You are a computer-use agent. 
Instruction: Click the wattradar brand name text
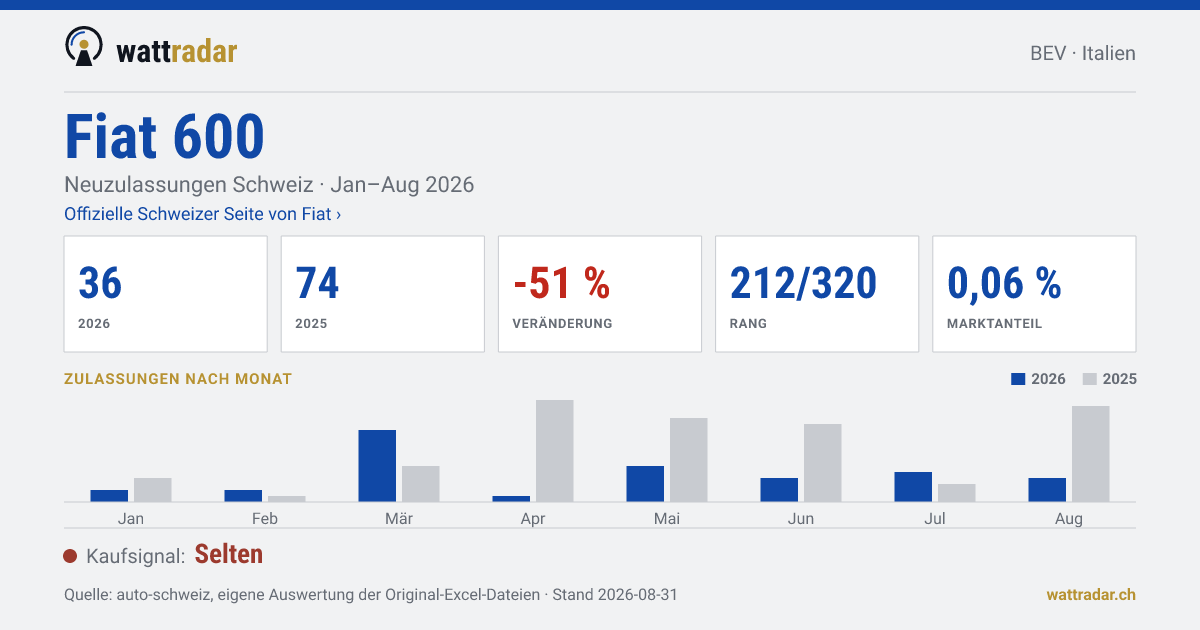[177, 50]
